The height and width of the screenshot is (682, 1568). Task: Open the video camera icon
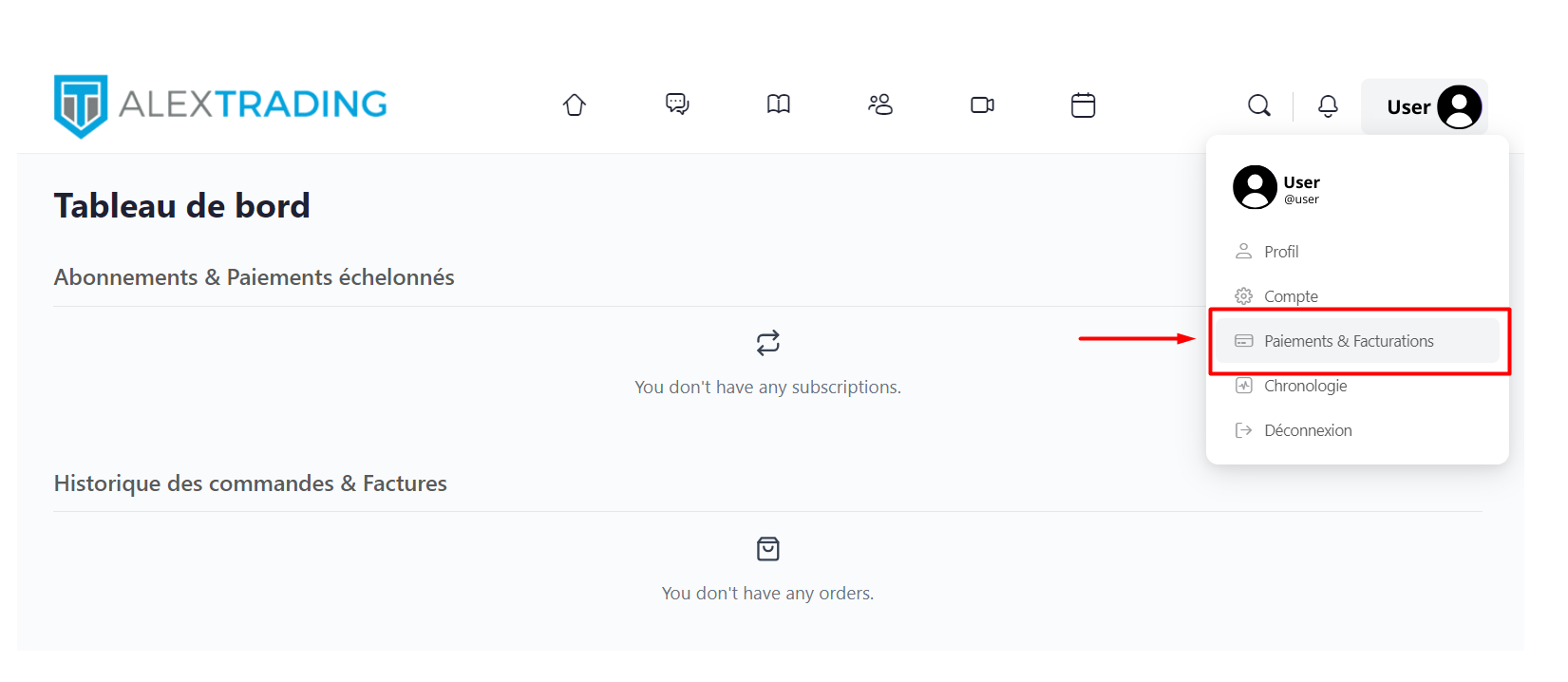tap(982, 104)
